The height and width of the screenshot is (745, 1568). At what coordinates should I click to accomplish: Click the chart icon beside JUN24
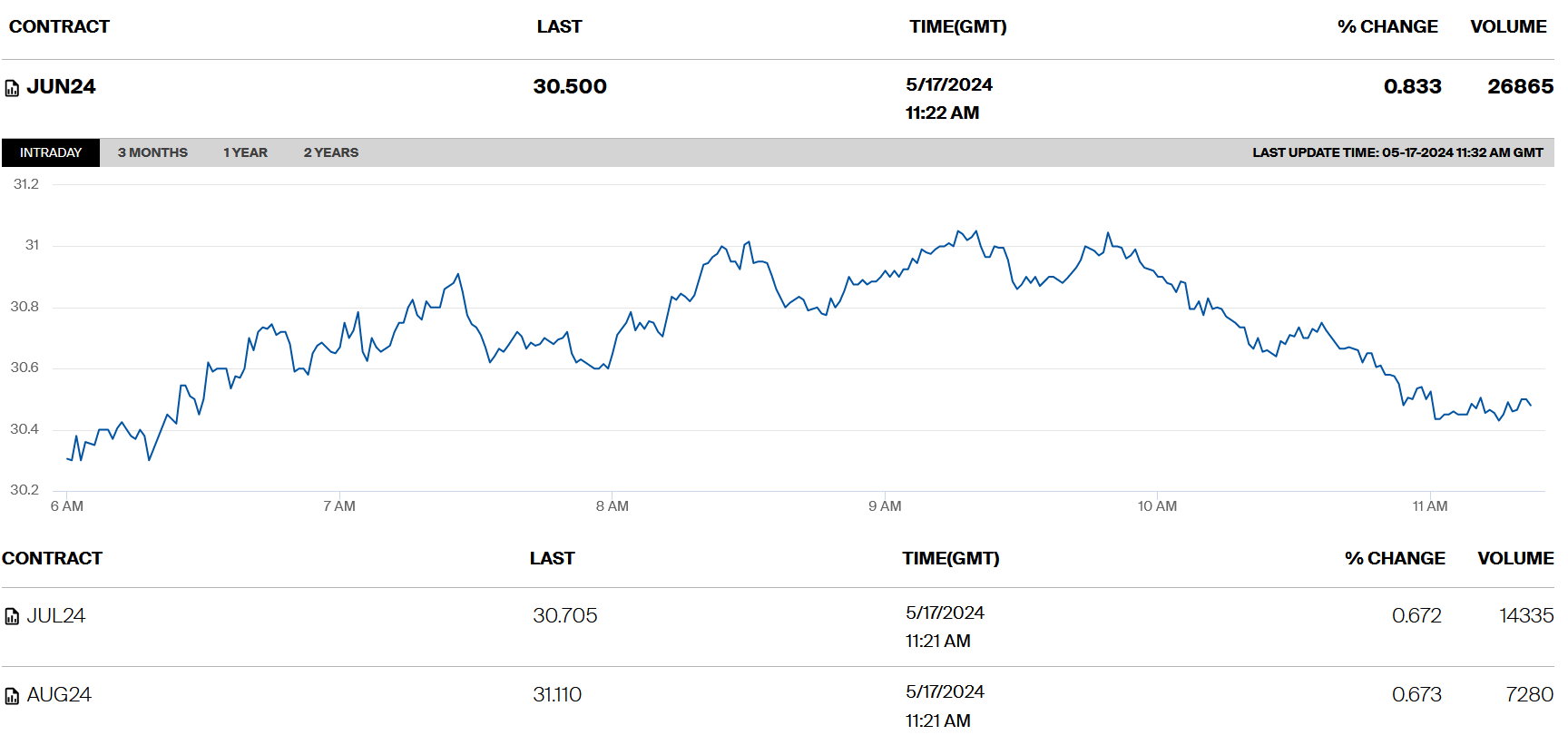point(12,88)
